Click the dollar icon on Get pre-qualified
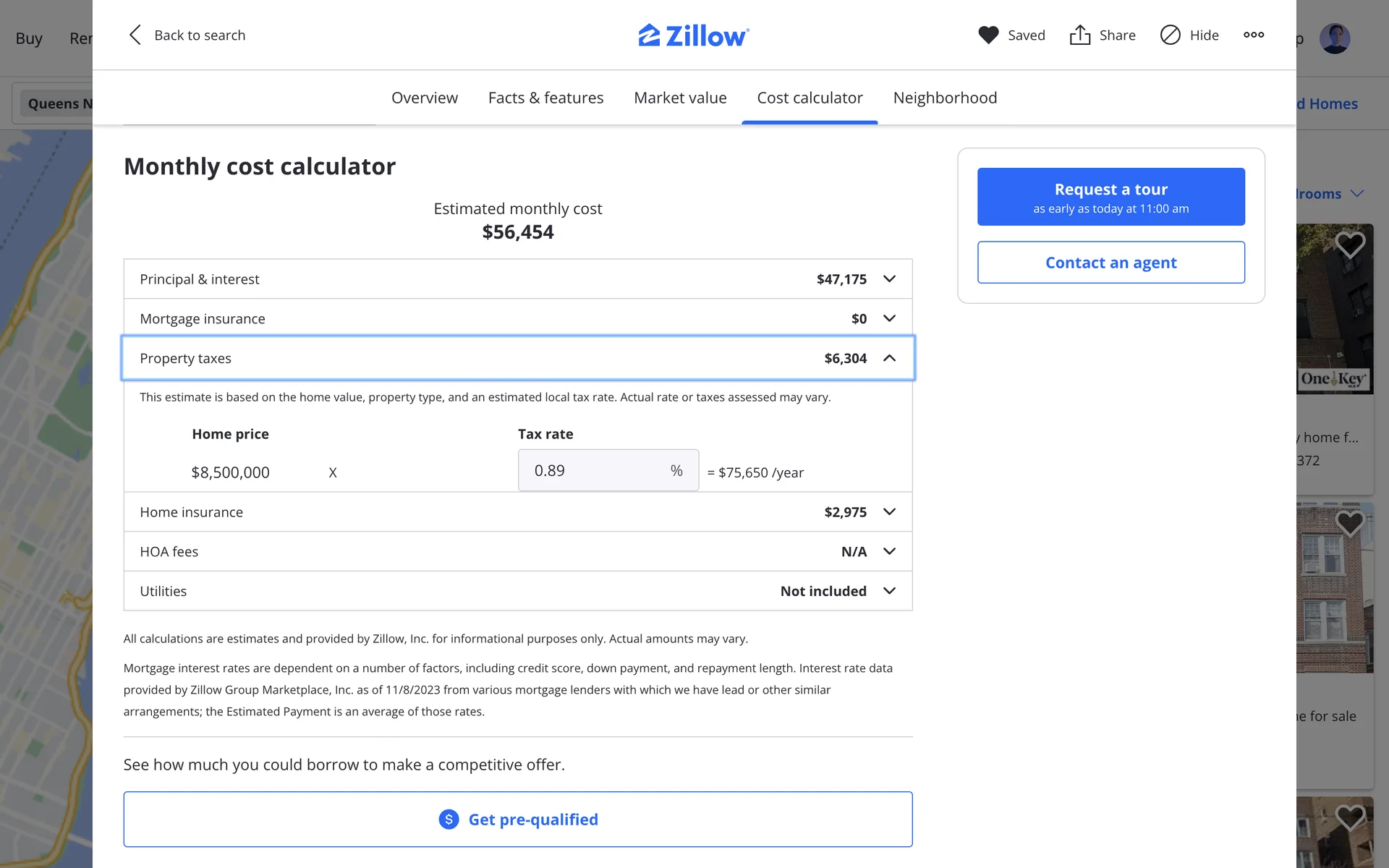The height and width of the screenshot is (868, 1389). pyautogui.click(x=449, y=819)
